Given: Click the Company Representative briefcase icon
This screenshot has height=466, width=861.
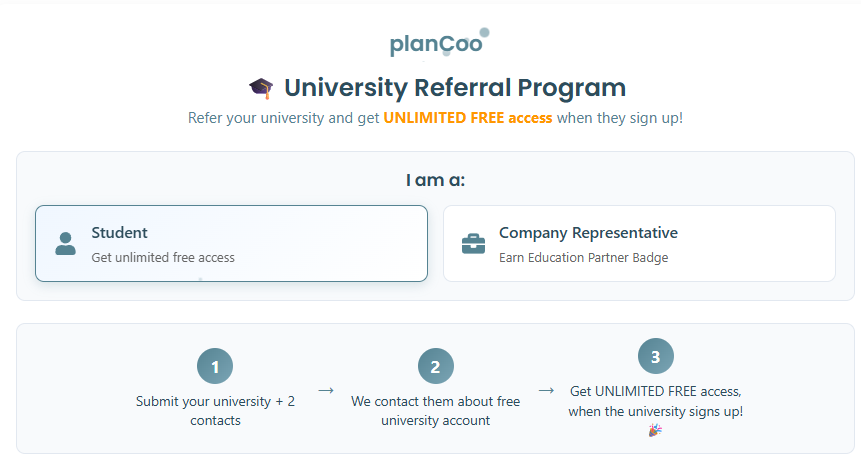Looking at the screenshot, I should point(473,244).
